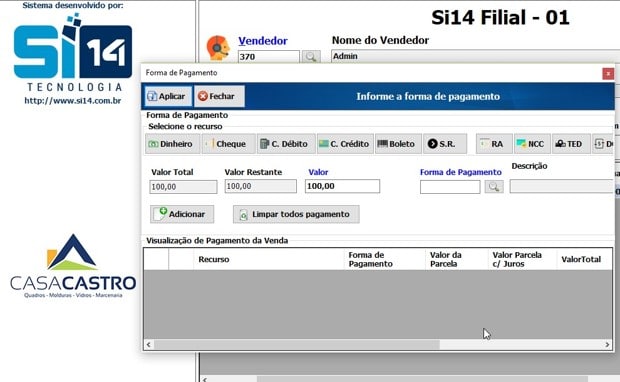Viewport: 620px width, 382px height.
Task: Click the Vendedor code field
Action: pyautogui.click(x=269, y=57)
